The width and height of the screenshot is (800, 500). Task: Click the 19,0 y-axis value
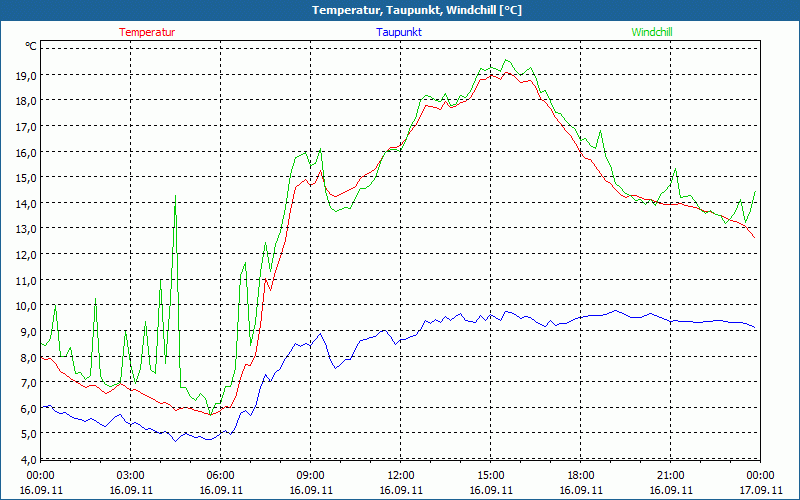coord(26,76)
